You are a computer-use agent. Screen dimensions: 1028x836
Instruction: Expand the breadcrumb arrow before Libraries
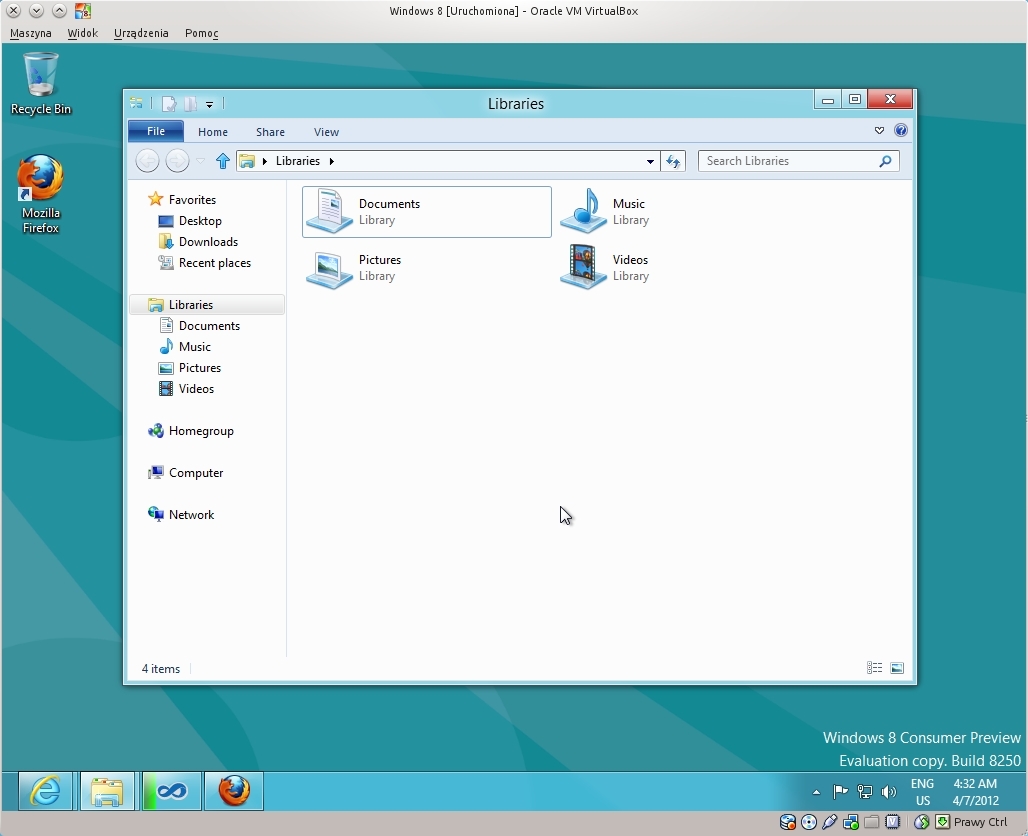click(265, 161)
